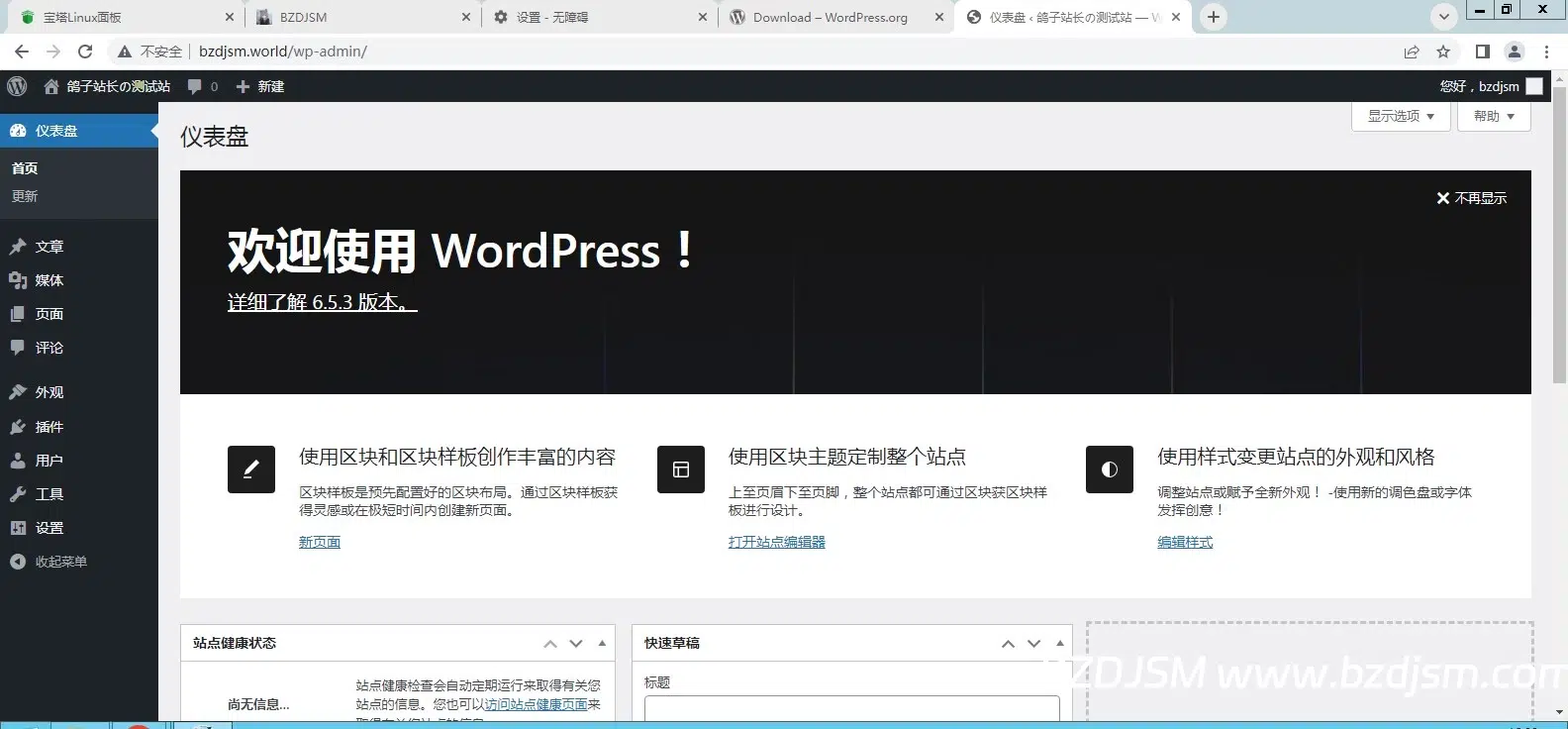Open the 页面 menu item

tap(79, 314)
